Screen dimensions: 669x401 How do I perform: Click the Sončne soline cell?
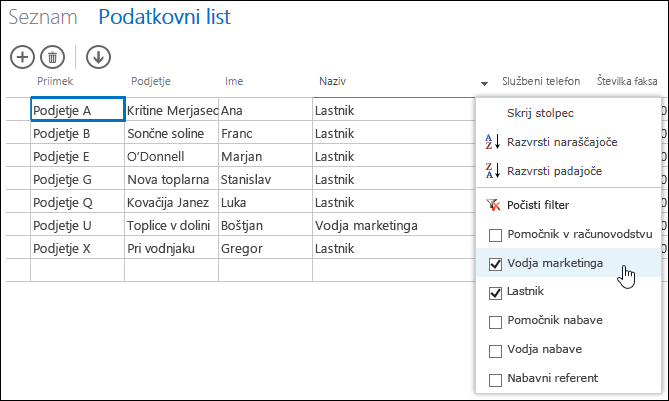172,132
